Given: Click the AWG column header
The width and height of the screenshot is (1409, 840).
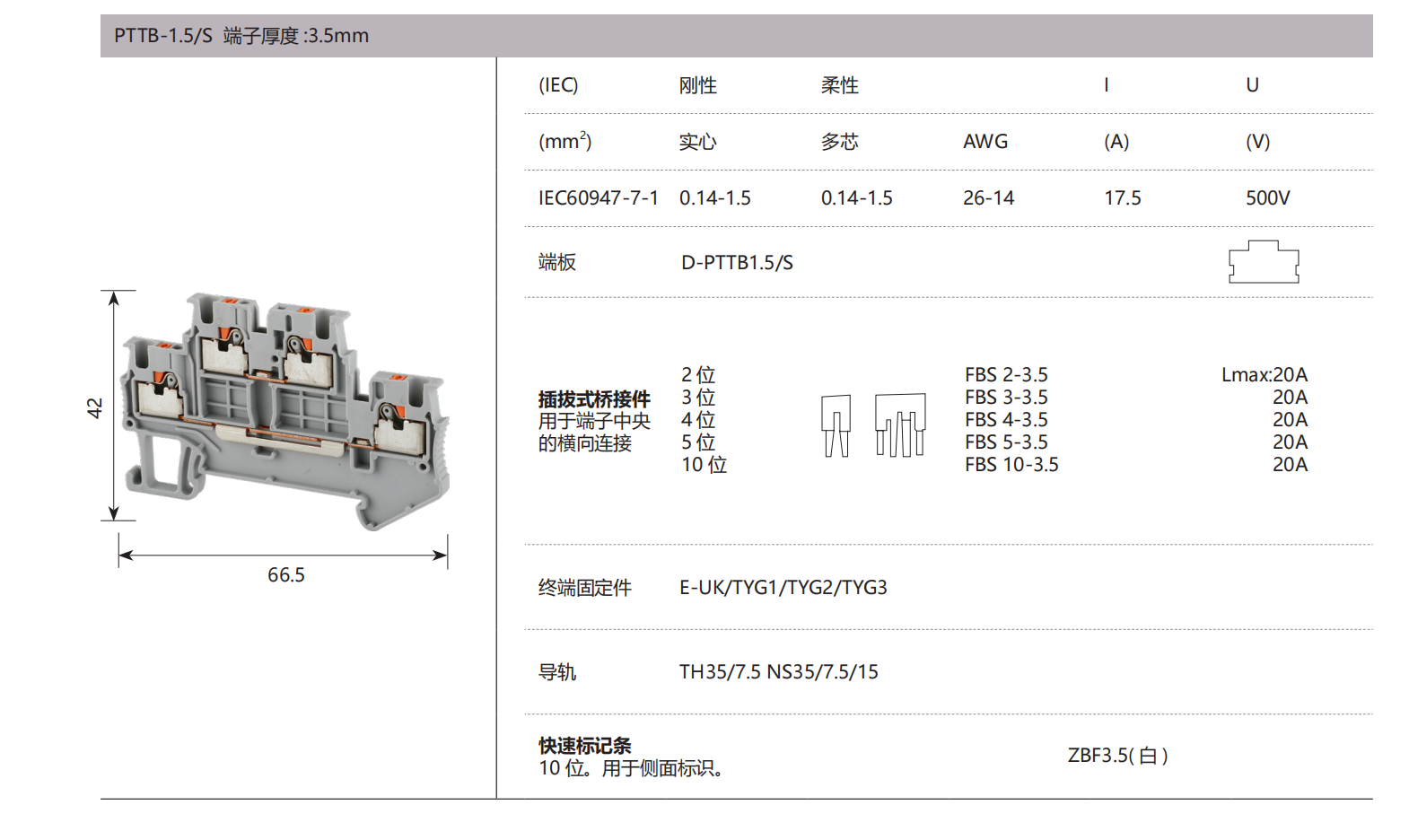Looking at the screenshot, I should click(x=985, y=142).
